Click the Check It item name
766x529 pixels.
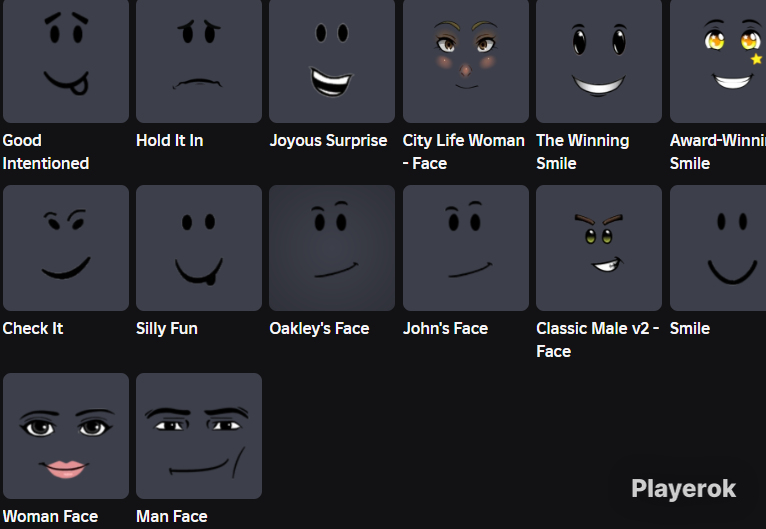(x=33, y=328)
